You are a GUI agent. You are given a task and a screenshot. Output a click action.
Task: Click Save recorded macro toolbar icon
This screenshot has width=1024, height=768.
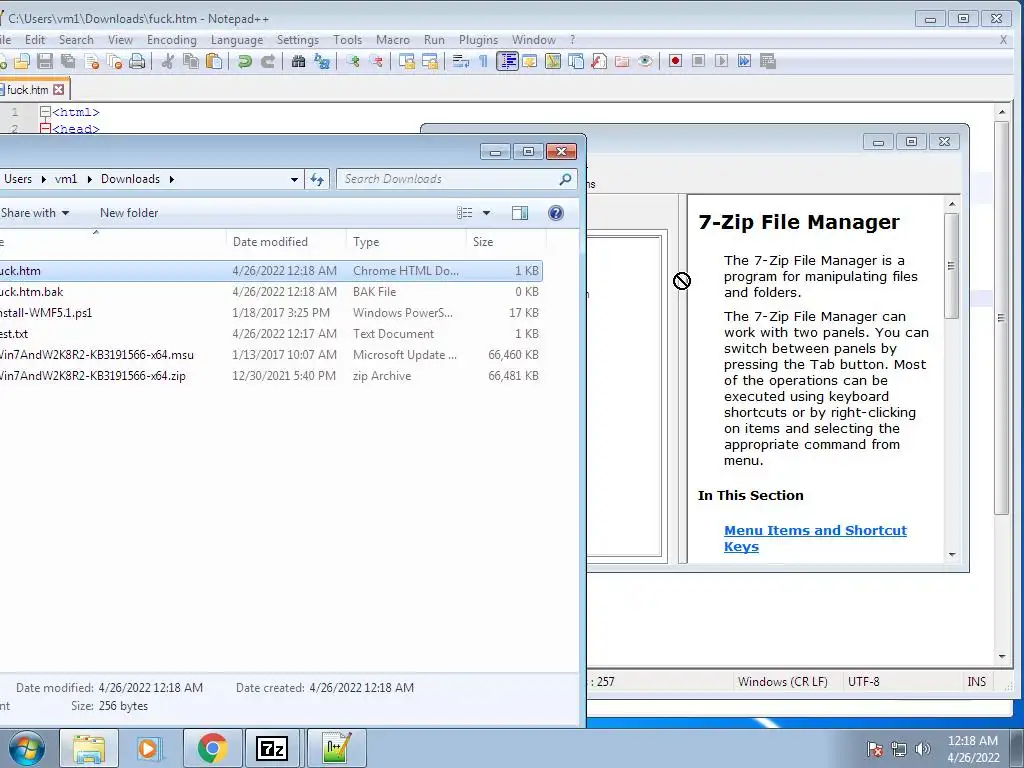(767, 61)
